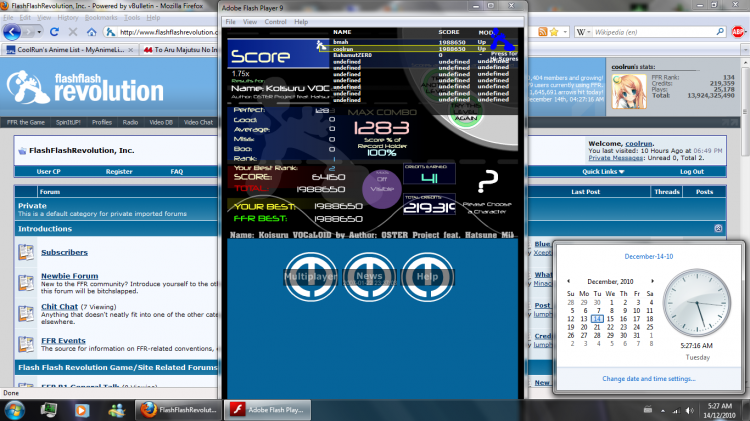Click the Log Out link

point(692,172)
